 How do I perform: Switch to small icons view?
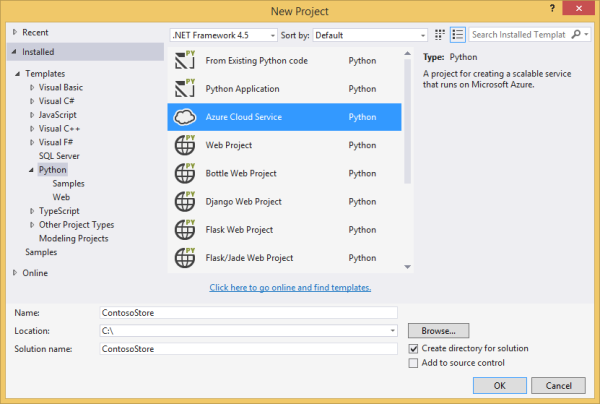pyautogui.click(x=440, y=34)
